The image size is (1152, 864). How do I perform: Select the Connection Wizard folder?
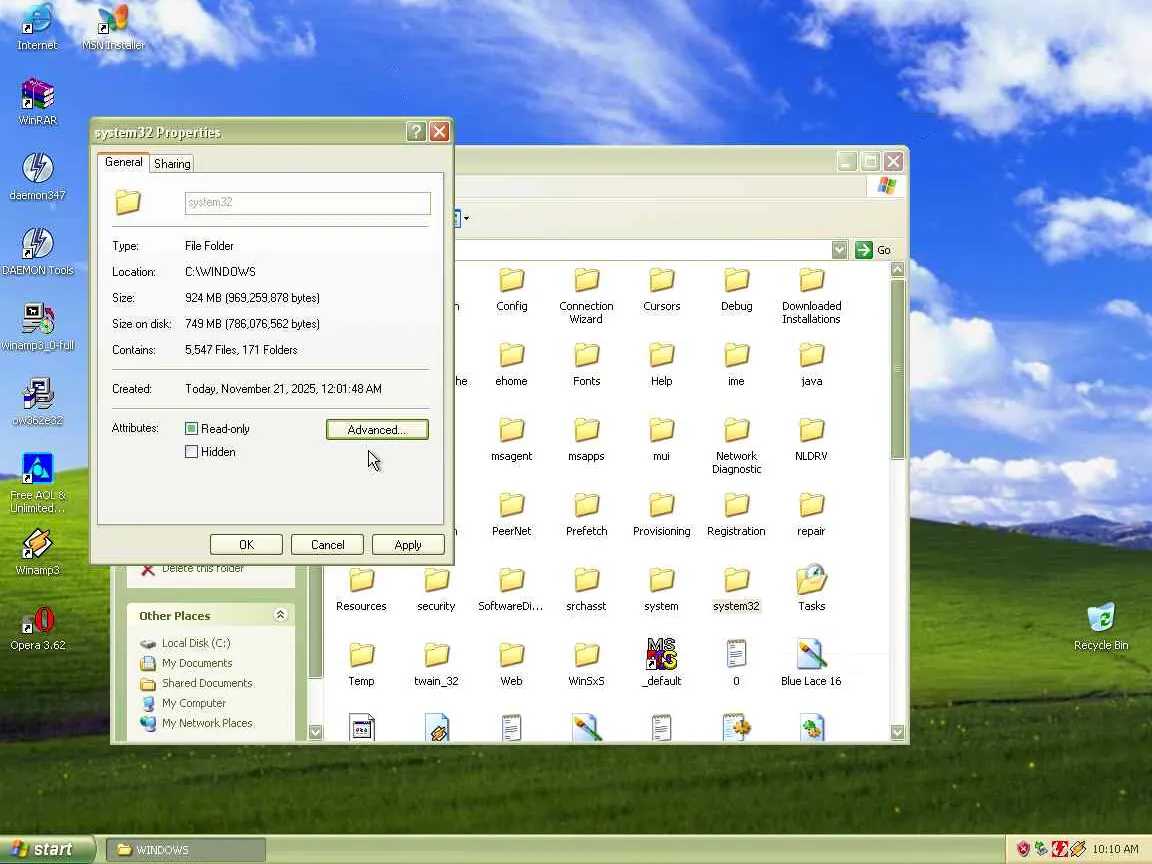(x=586, y=296)
